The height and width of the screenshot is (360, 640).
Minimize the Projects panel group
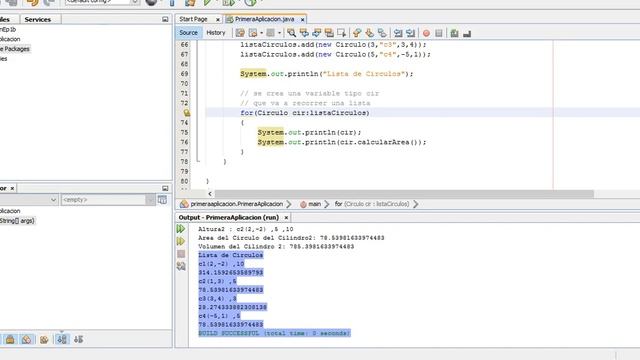[x=165, y=19]
